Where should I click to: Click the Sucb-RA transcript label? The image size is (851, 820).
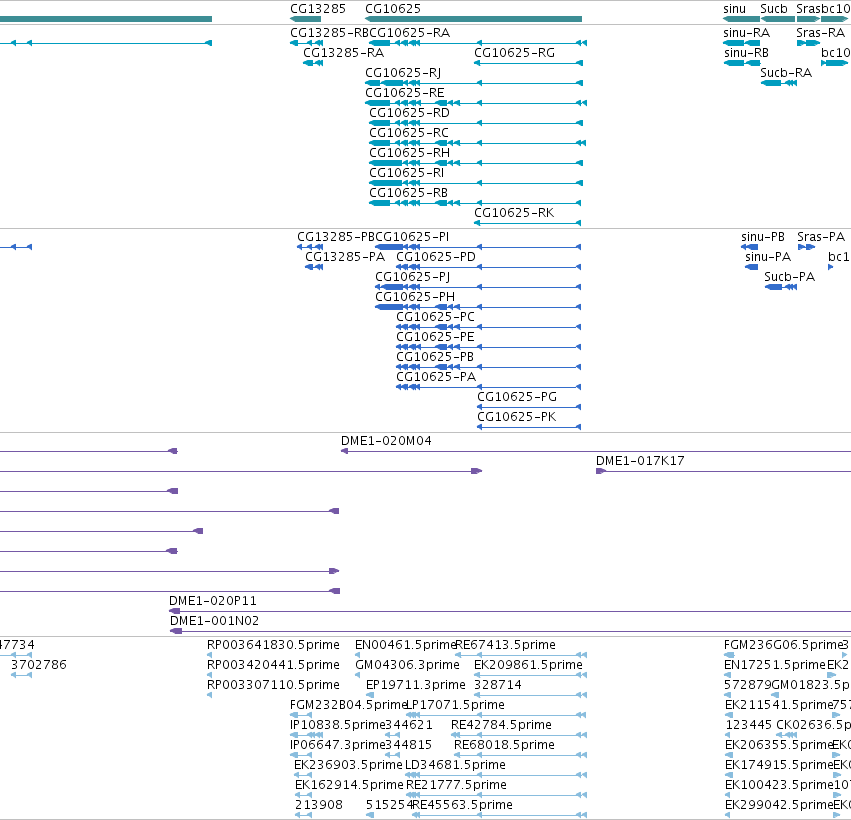click(x=786, y=73)
